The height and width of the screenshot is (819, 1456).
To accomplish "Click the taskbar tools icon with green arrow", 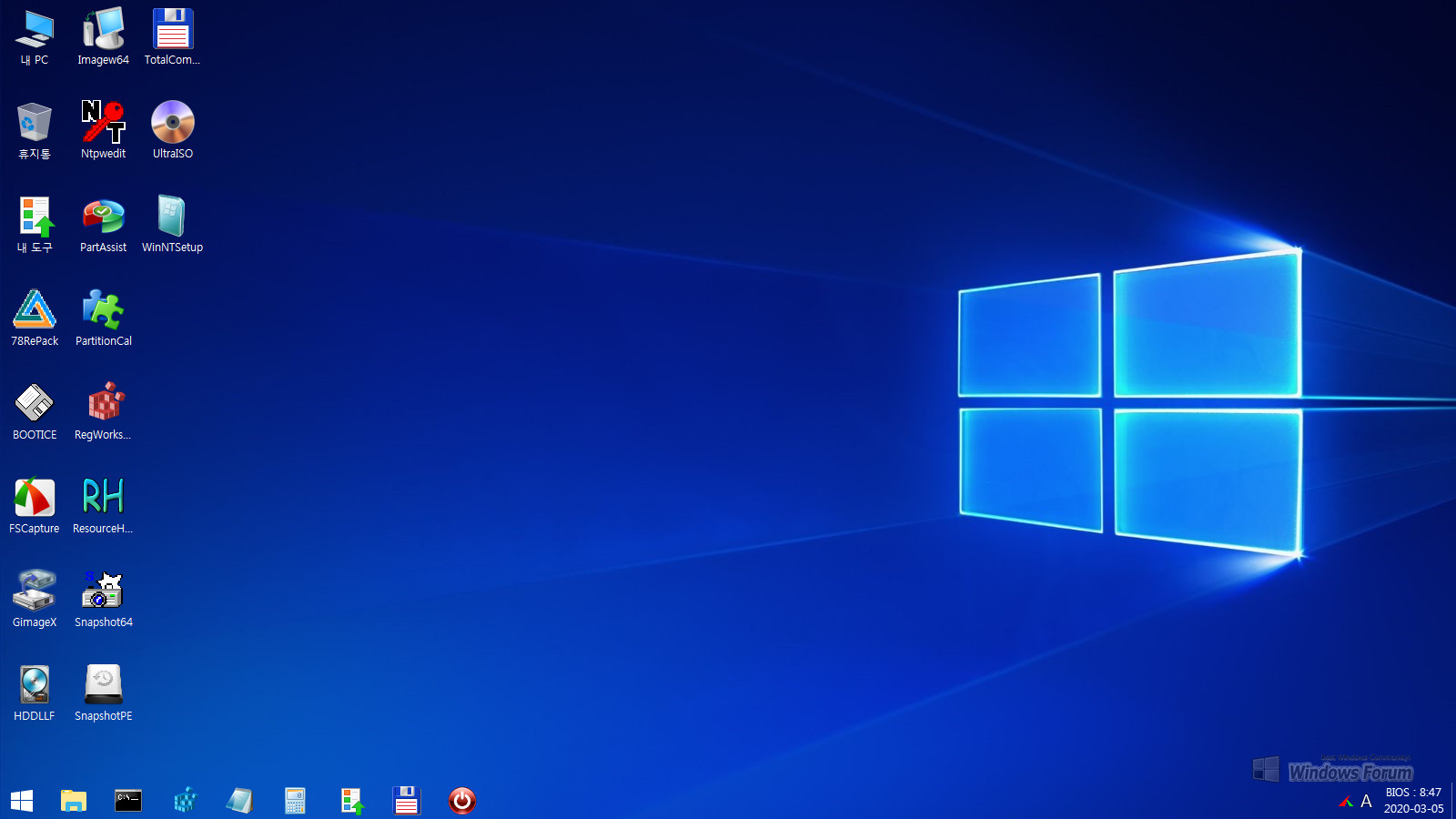I will point(352,801).
